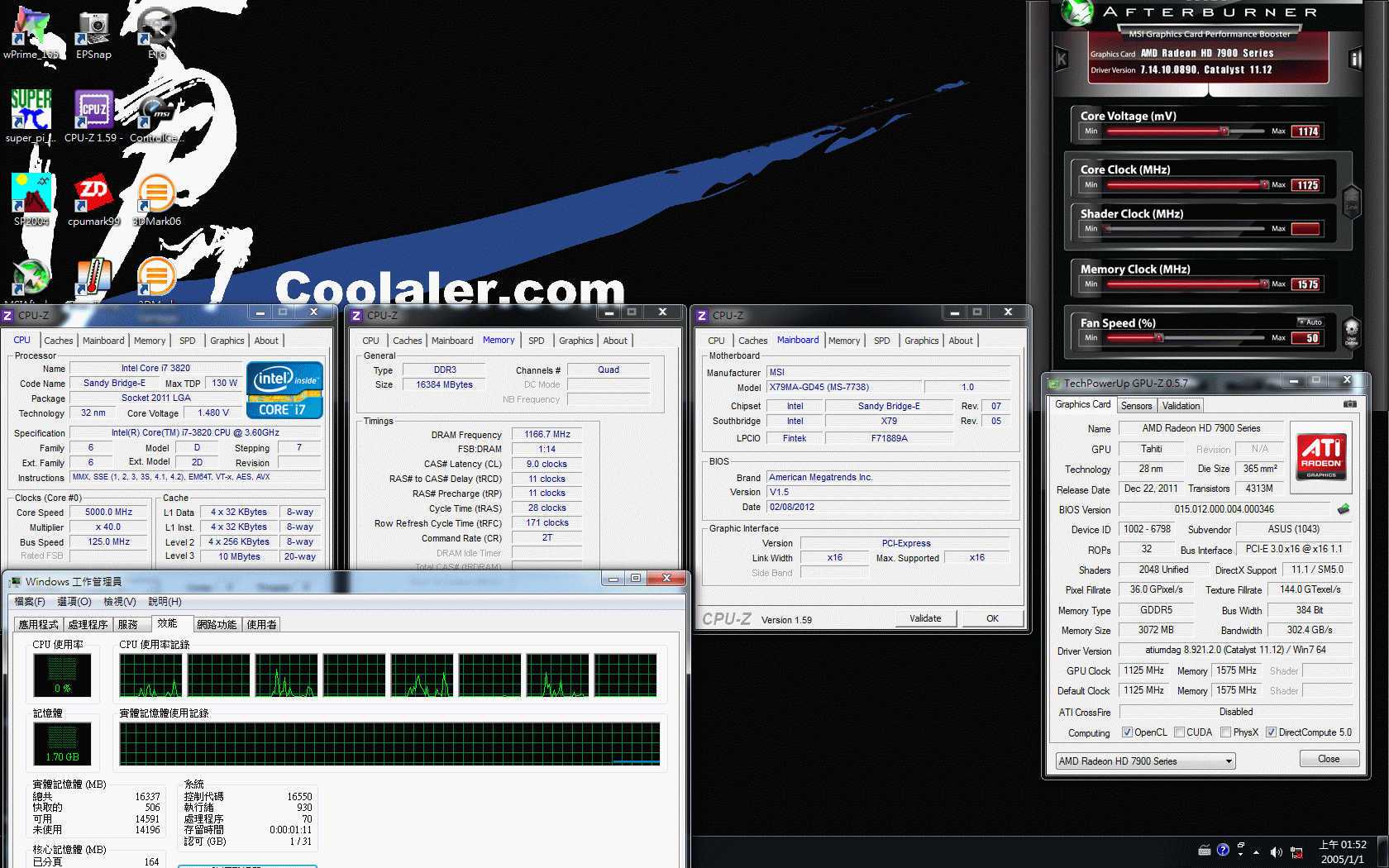Click the Memory Clock slider handle

click(1264, 284)
